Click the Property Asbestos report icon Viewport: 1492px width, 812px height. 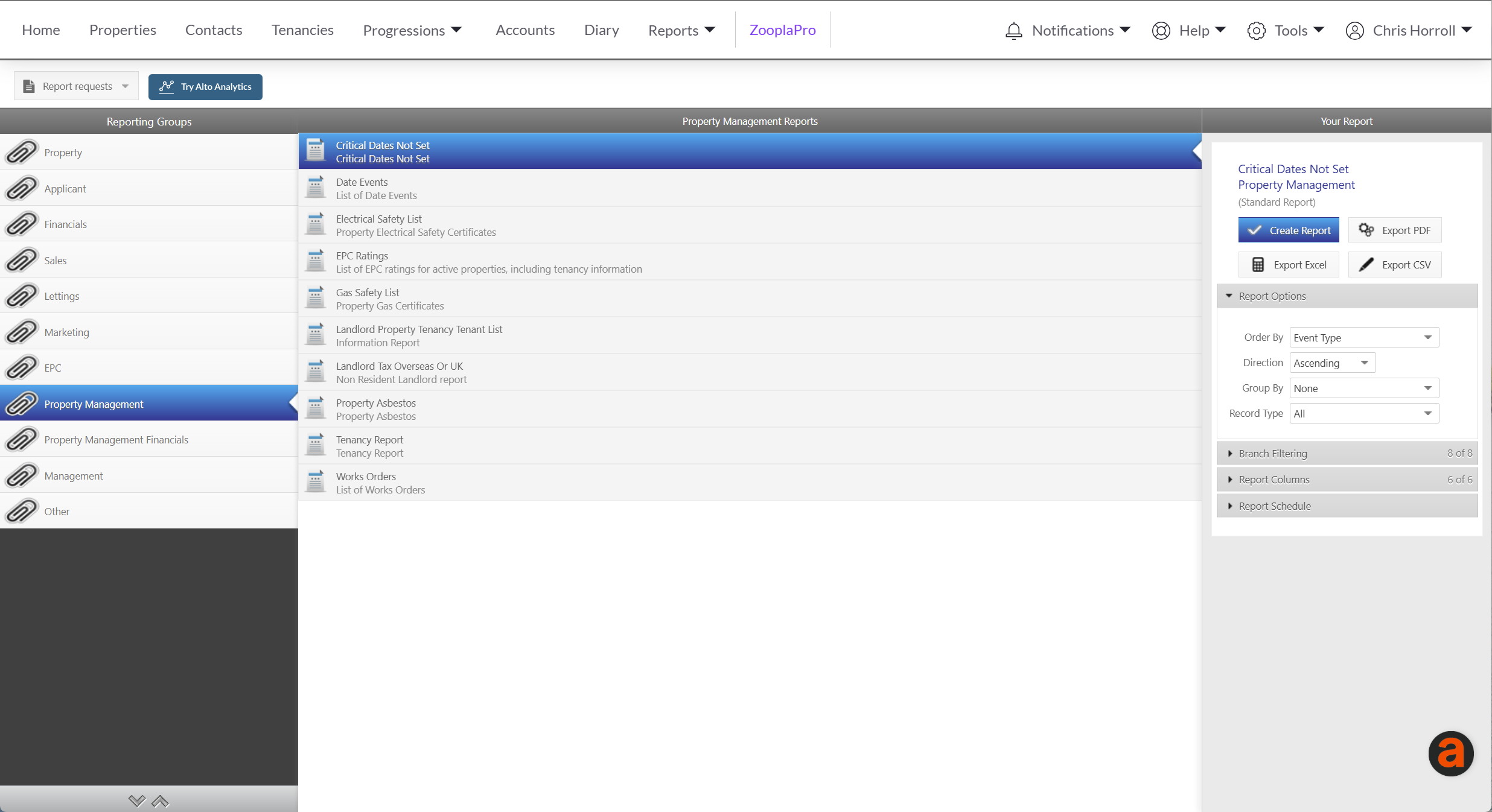tap(315, 408)
